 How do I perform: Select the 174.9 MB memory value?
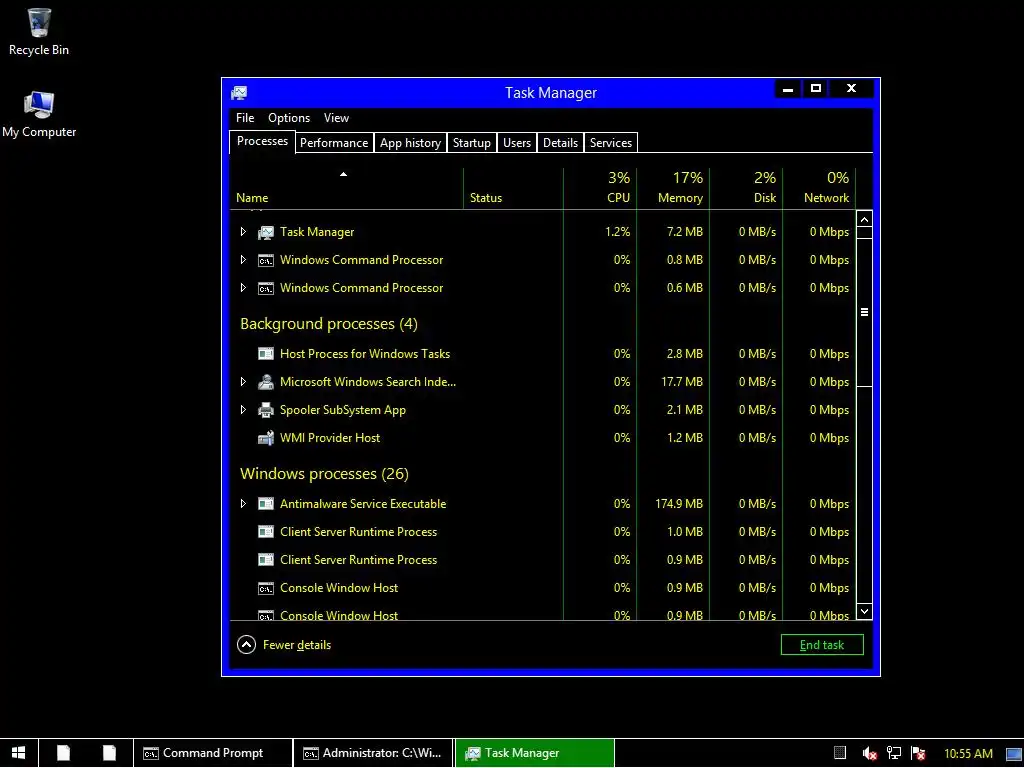[679, 504]
